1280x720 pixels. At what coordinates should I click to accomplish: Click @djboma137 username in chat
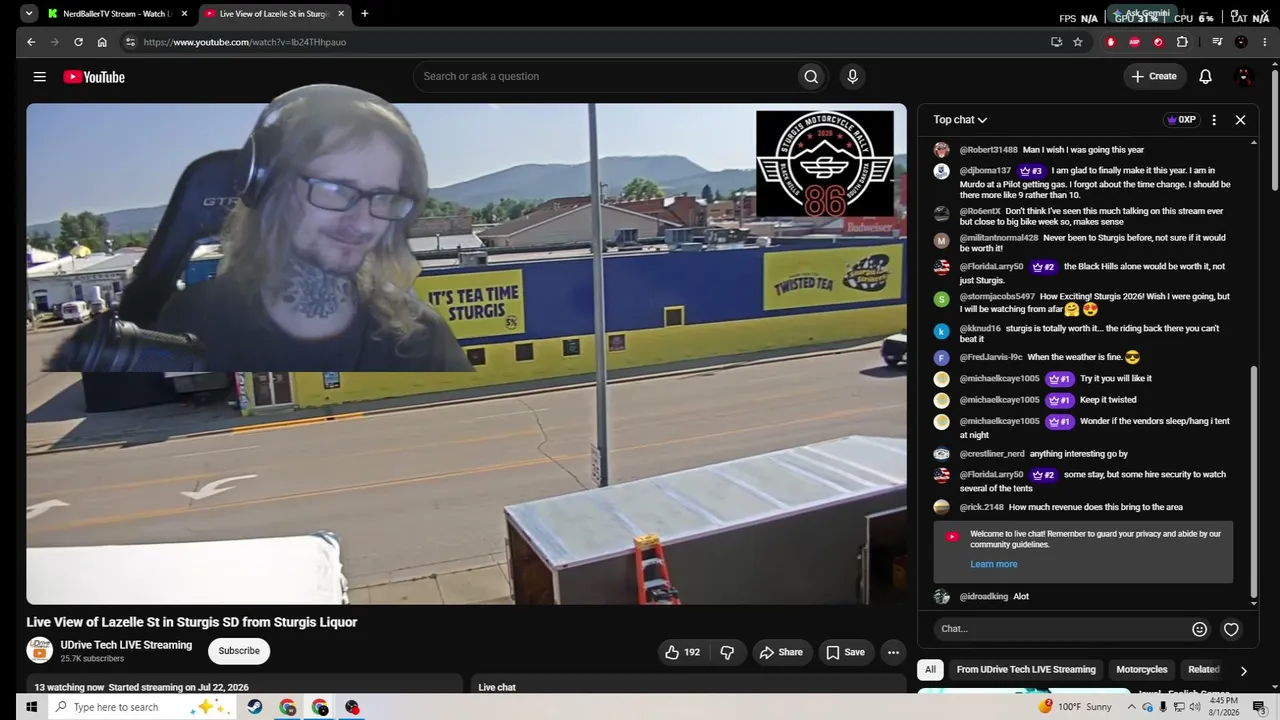pyautogui.click(x=985, y=171)
